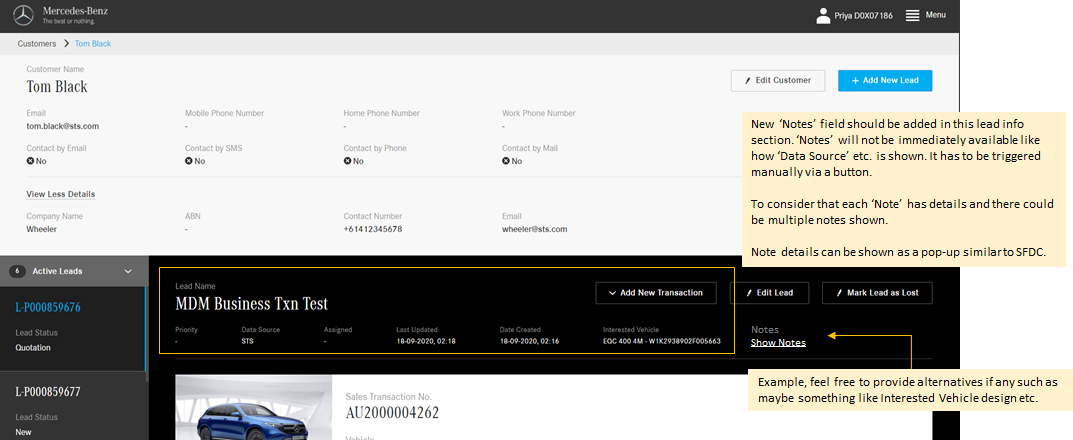This screenshot has height=440, width=1073.
Task: Click company email wheeler@sts.com
Action: pos(534,229)
